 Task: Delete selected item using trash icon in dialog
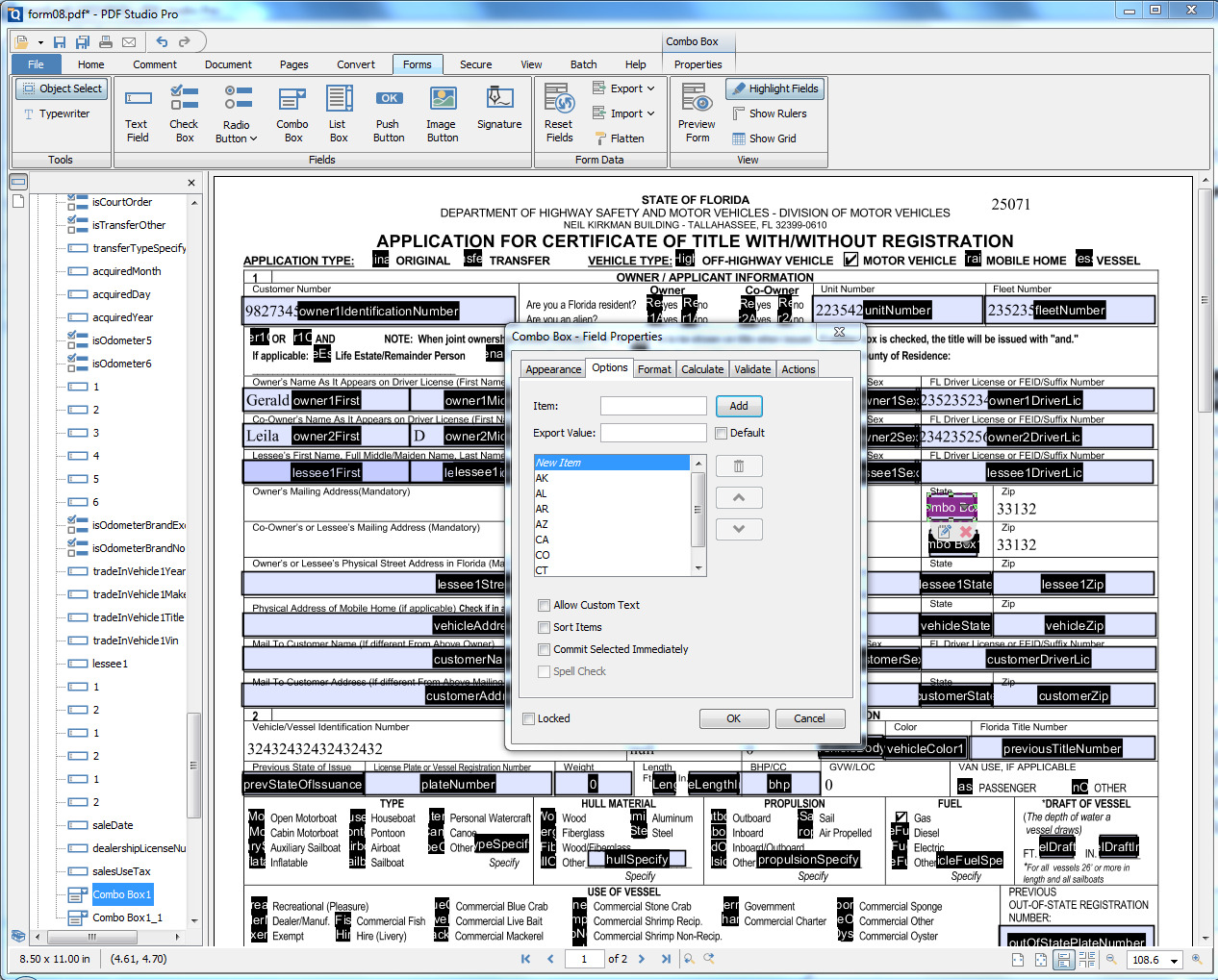click(739, 466)
